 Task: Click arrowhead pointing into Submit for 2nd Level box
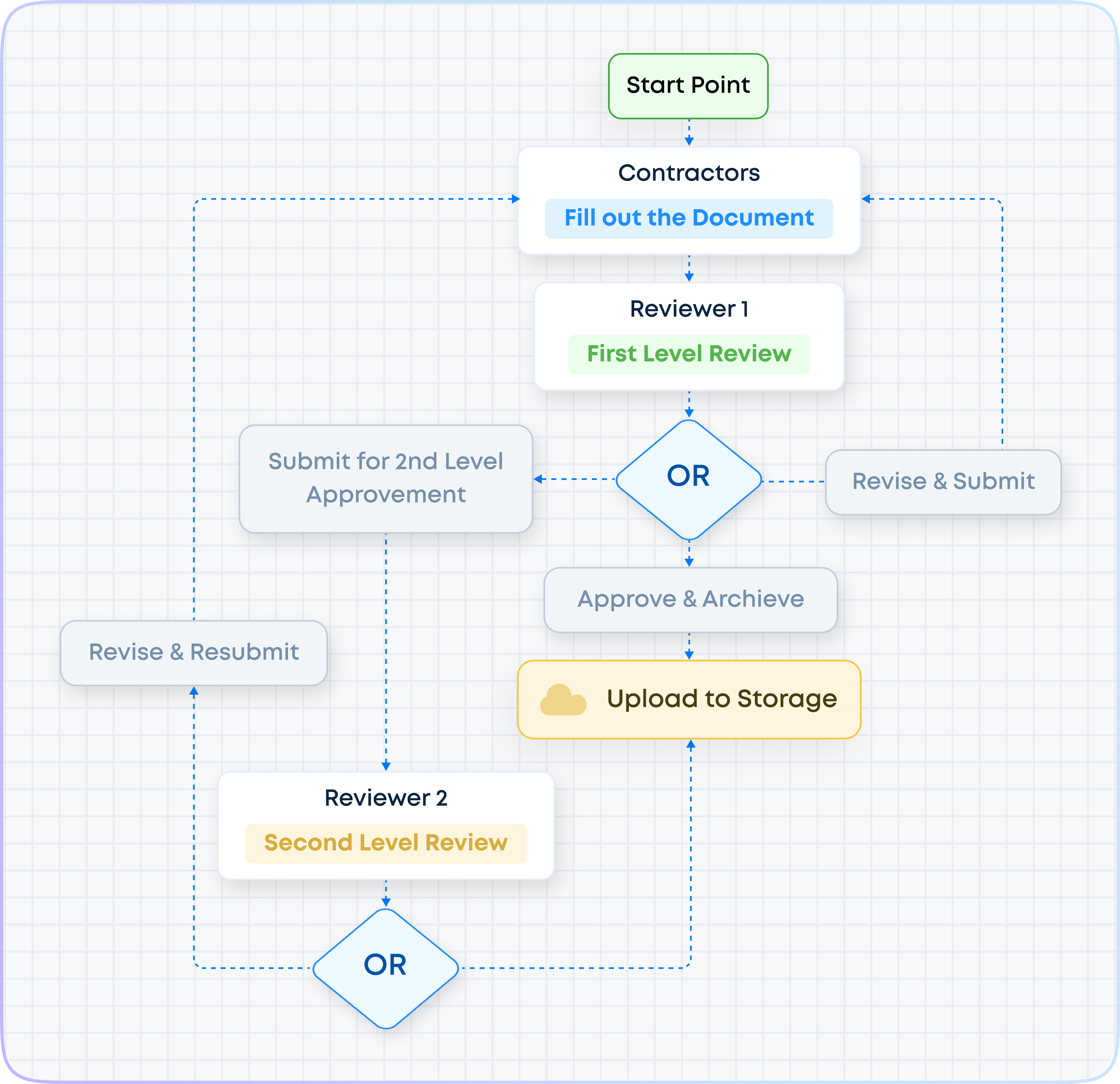(538, 479)
